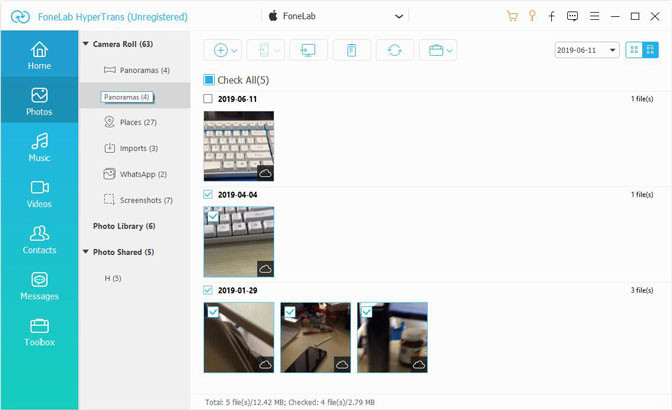
Task: Click the Panoramas (4) rename field
Action: tap(127, 97)
